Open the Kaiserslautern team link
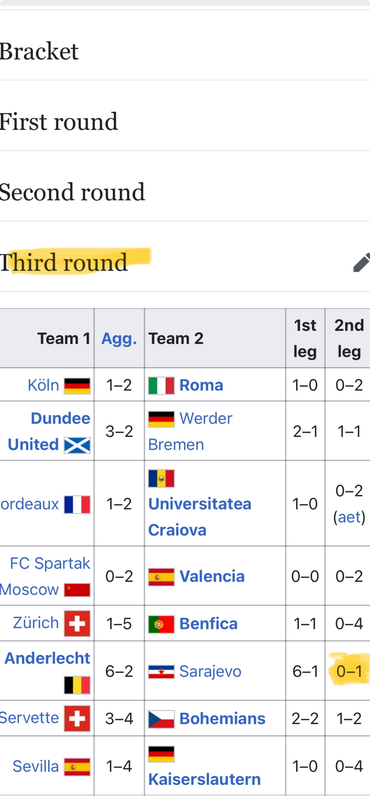This screenshot has width=370, height=800. pos(204,780)
